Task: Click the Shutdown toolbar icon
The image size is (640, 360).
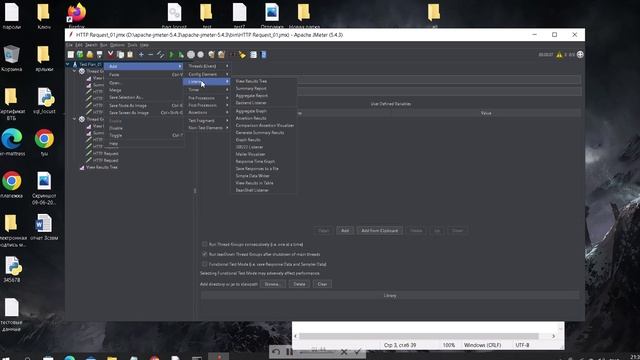Action: [x=200, y=55]
